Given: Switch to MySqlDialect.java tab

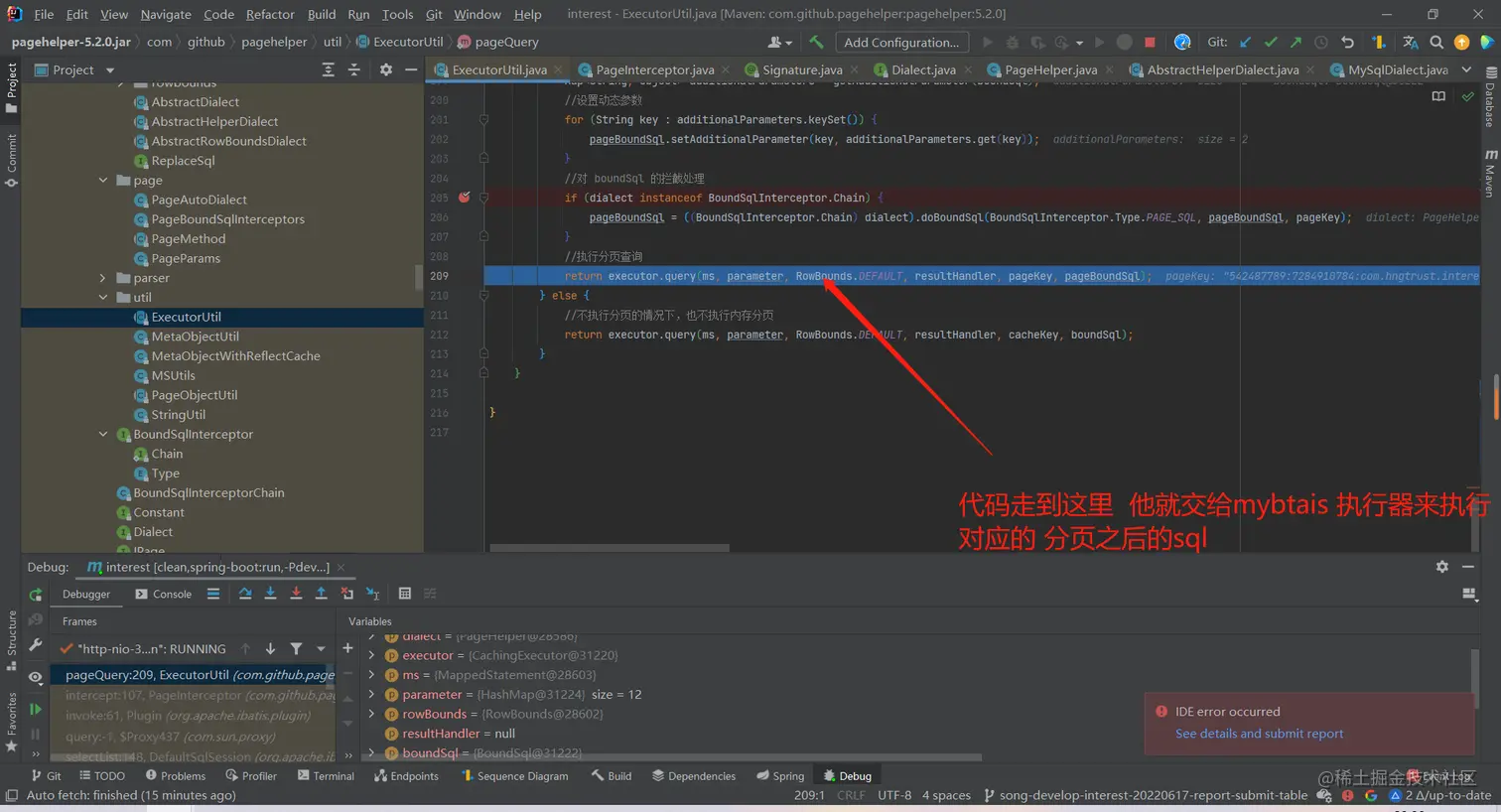Looking at the screenshot, I should [1397, 69].
